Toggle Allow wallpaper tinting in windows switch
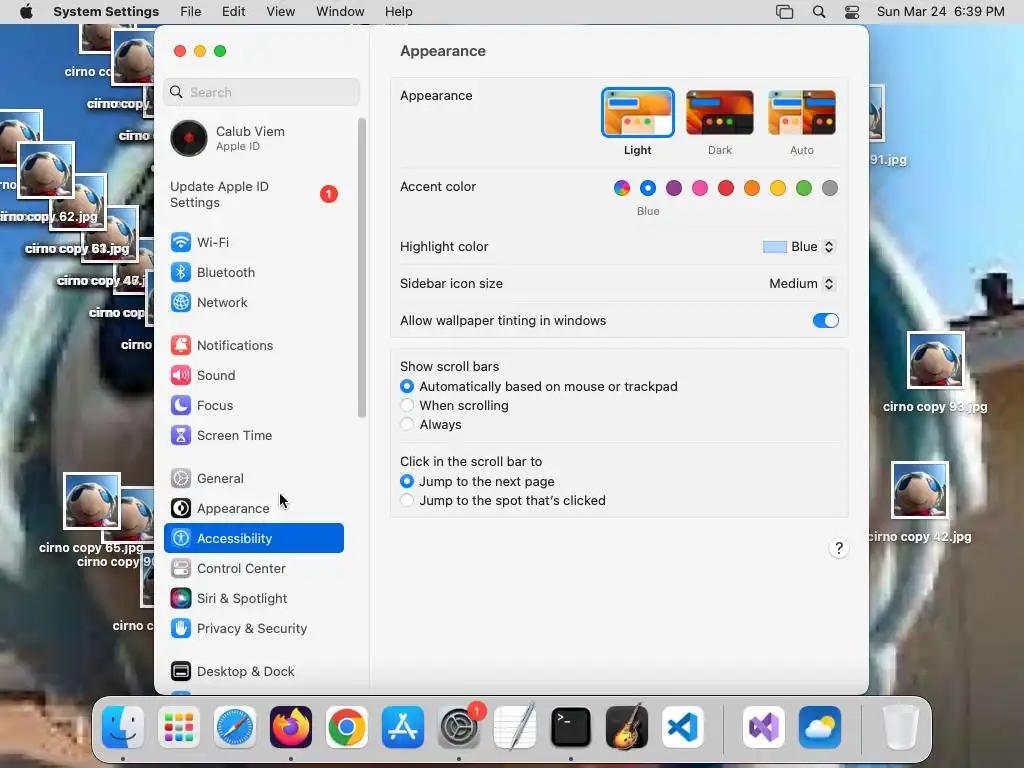1024x768 pixels. (x=825, y=321)
